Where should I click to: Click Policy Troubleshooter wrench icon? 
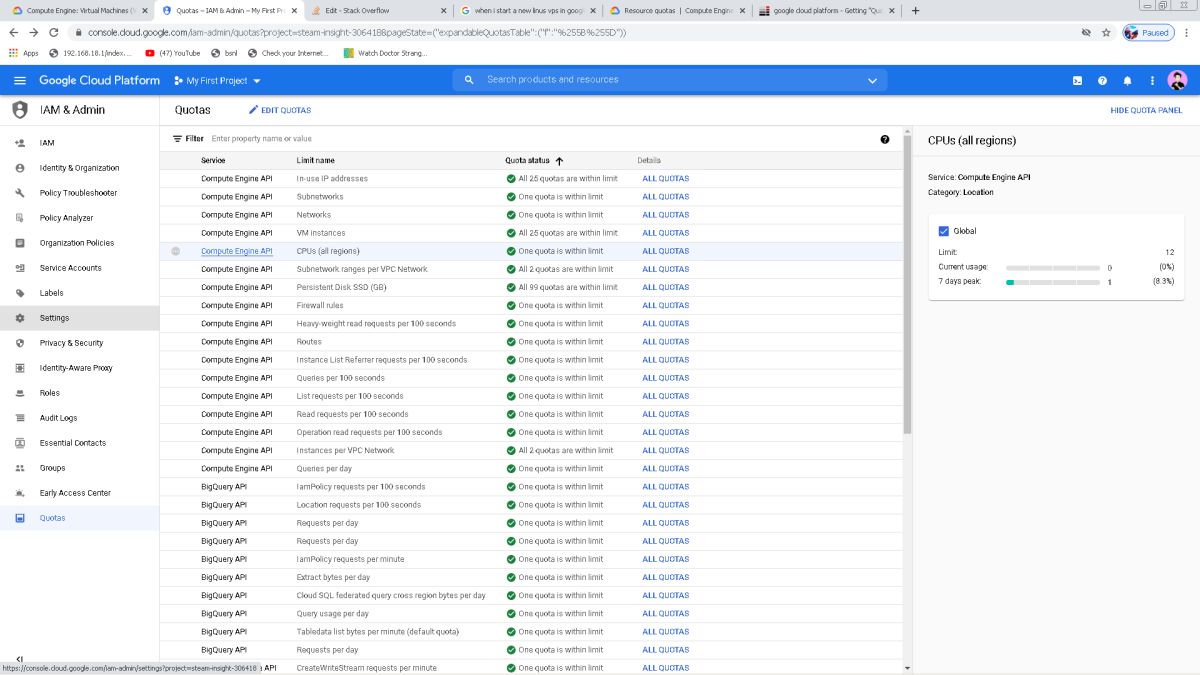tap(20, 193)
